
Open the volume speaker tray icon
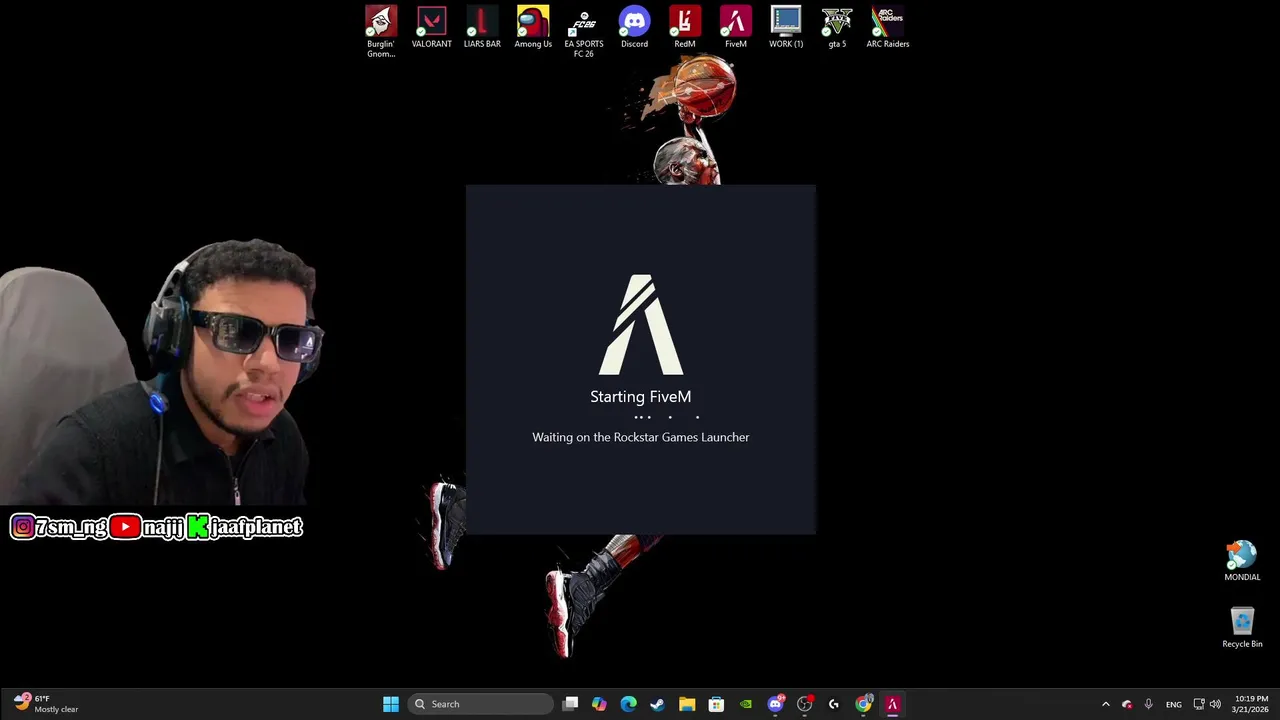tap(1215, 704)
